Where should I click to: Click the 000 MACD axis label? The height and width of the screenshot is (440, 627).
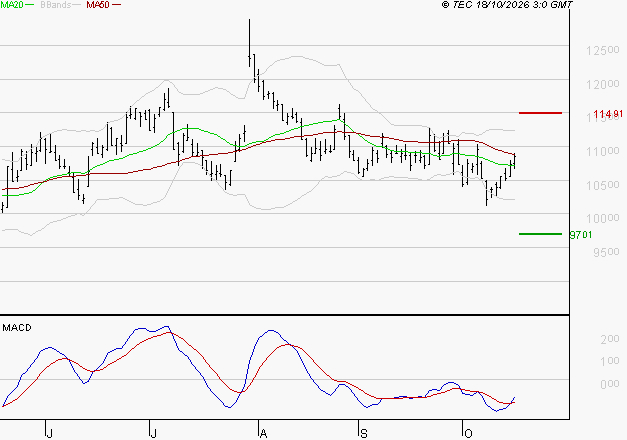click(610, 384)
